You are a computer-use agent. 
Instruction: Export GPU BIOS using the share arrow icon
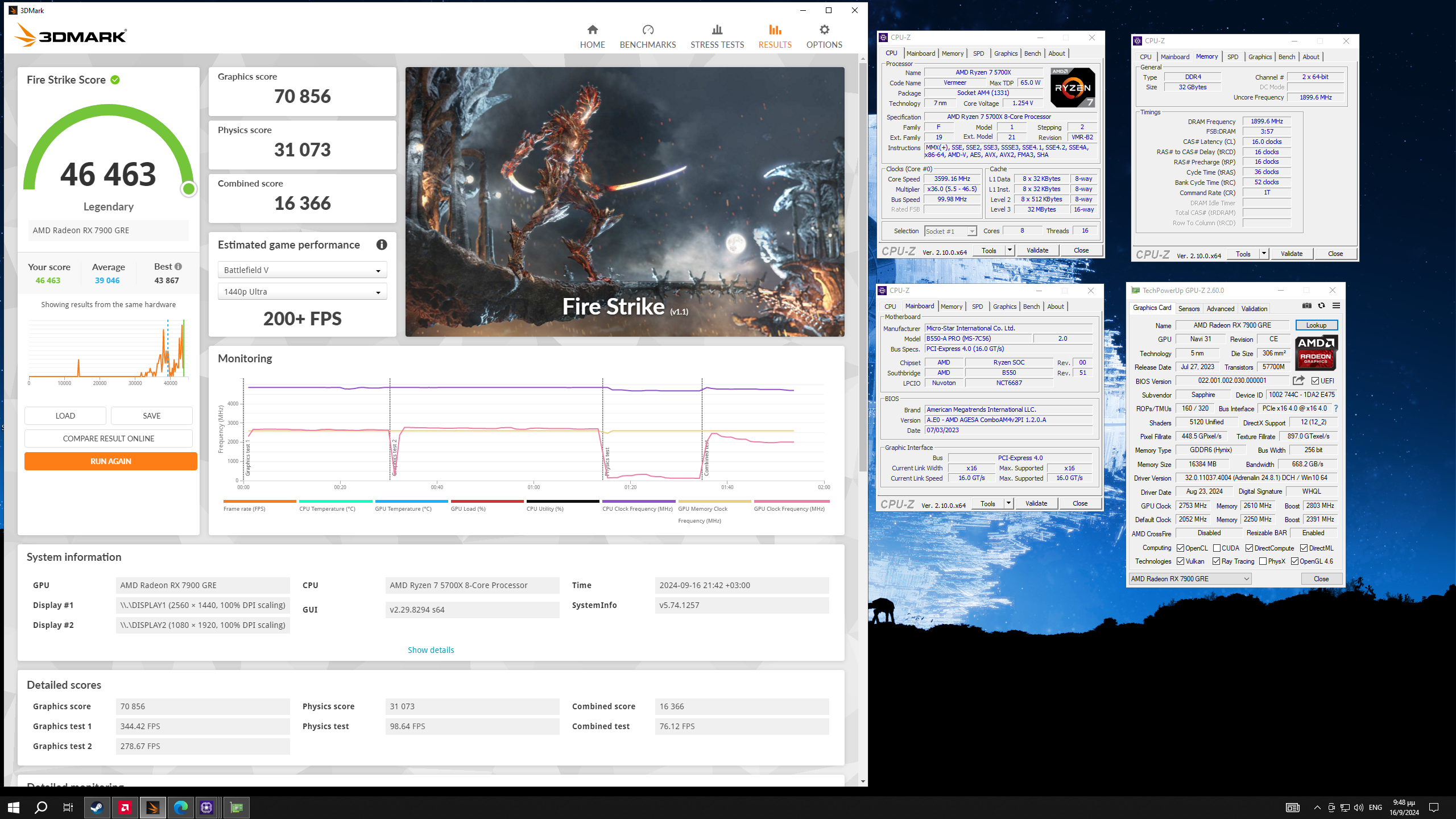click(x=1298, y=380)
